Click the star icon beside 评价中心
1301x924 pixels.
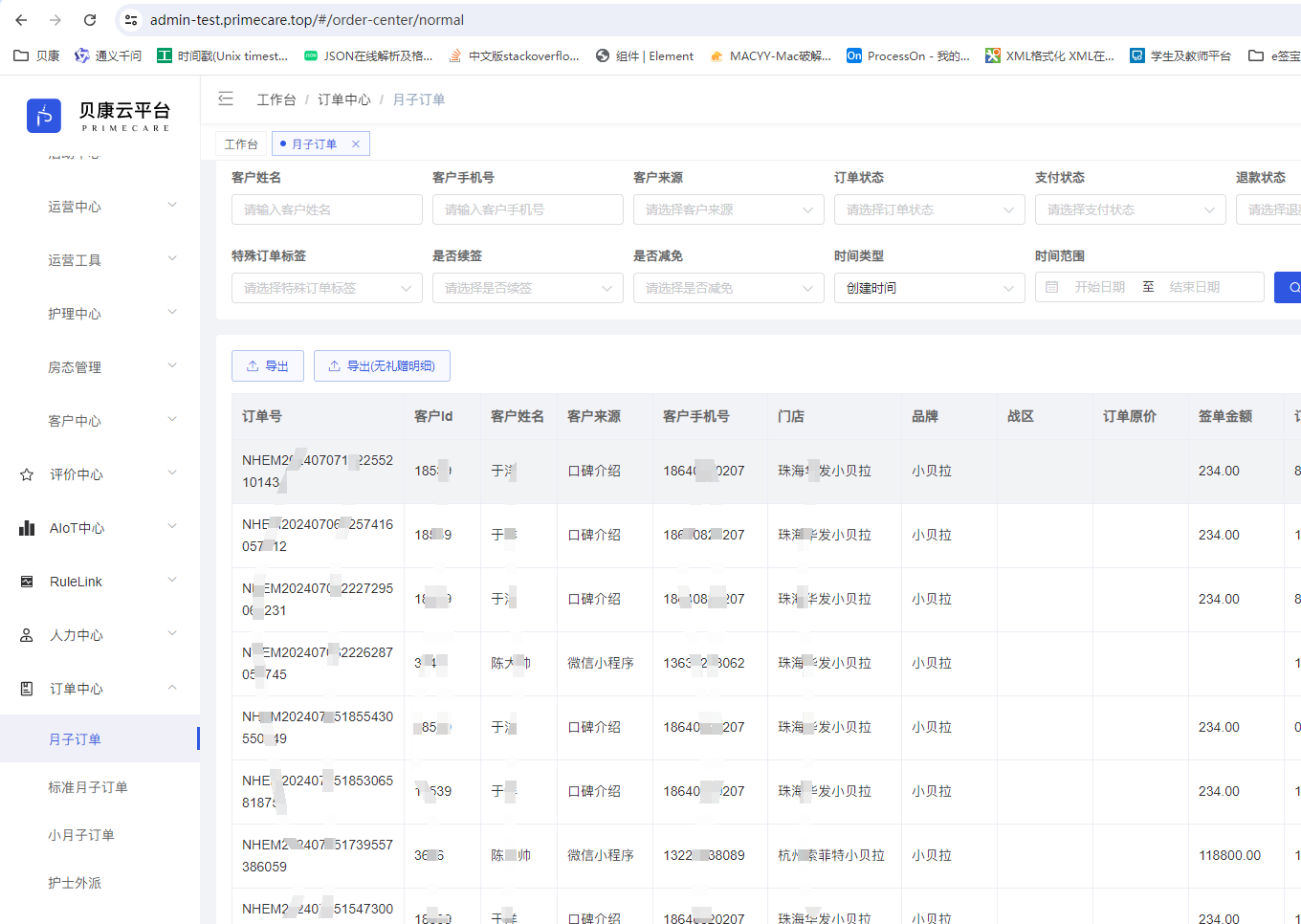27,474
